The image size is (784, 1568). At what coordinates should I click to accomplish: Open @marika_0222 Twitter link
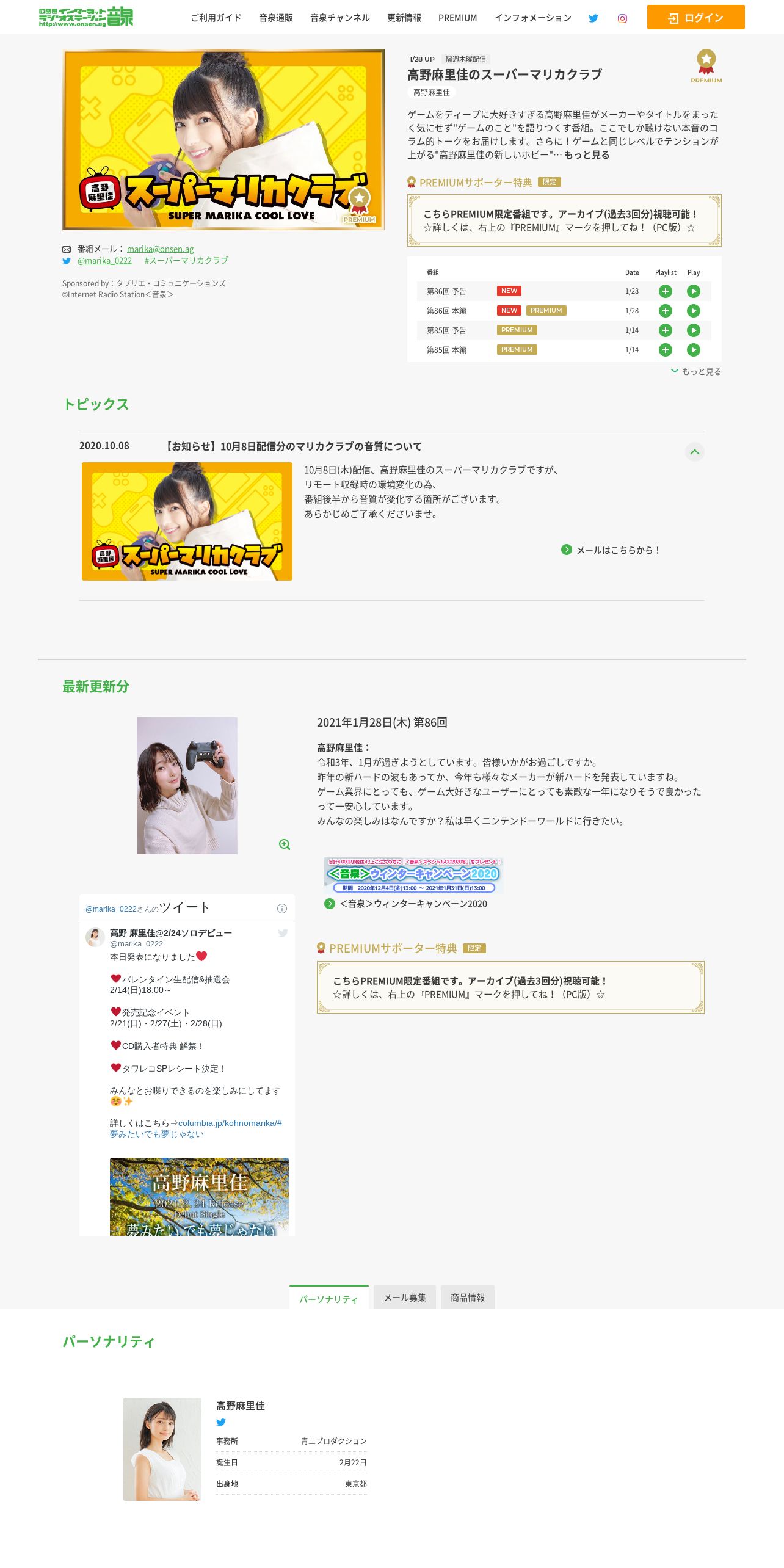coord(104,261)
